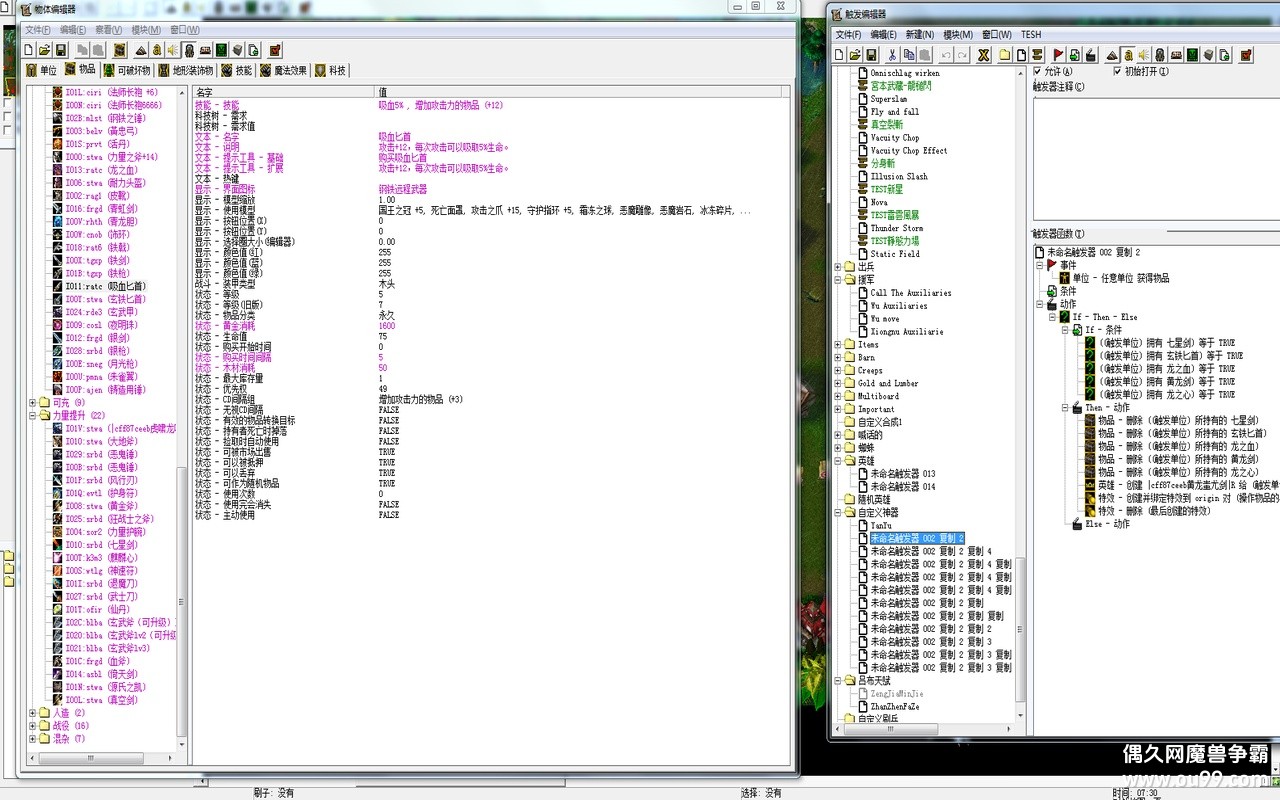Click the red flag New Event icon
Screen dimensions: 1280x800
point(1058,54)
